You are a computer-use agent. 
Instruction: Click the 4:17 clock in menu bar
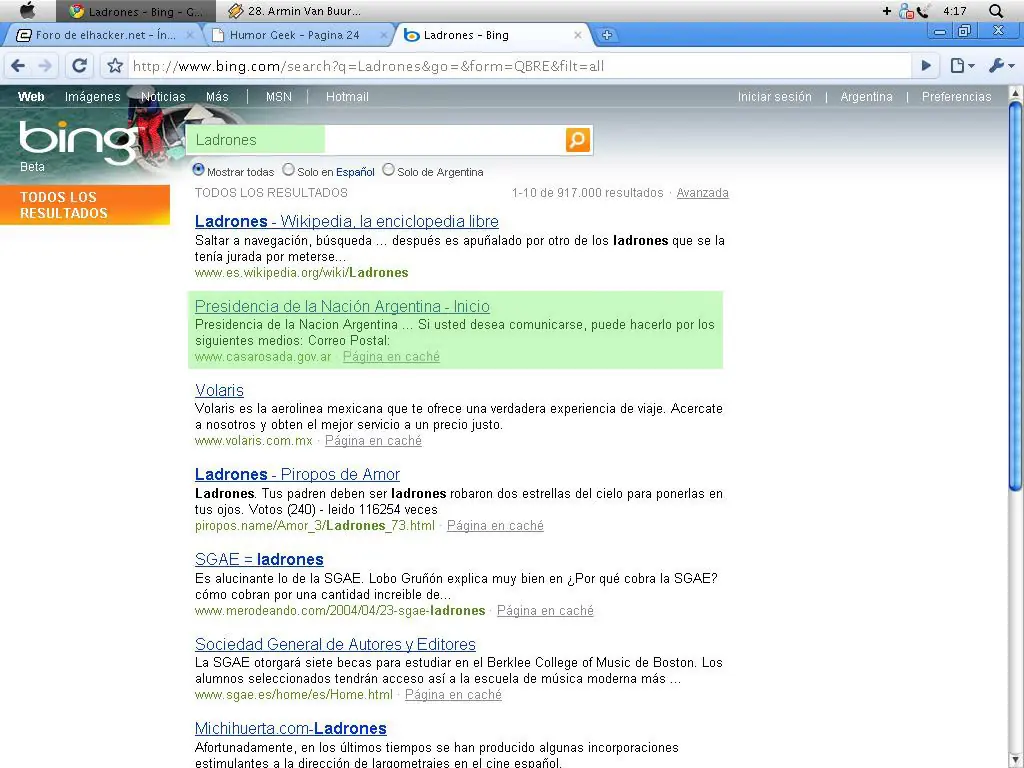tap(954, 11)
